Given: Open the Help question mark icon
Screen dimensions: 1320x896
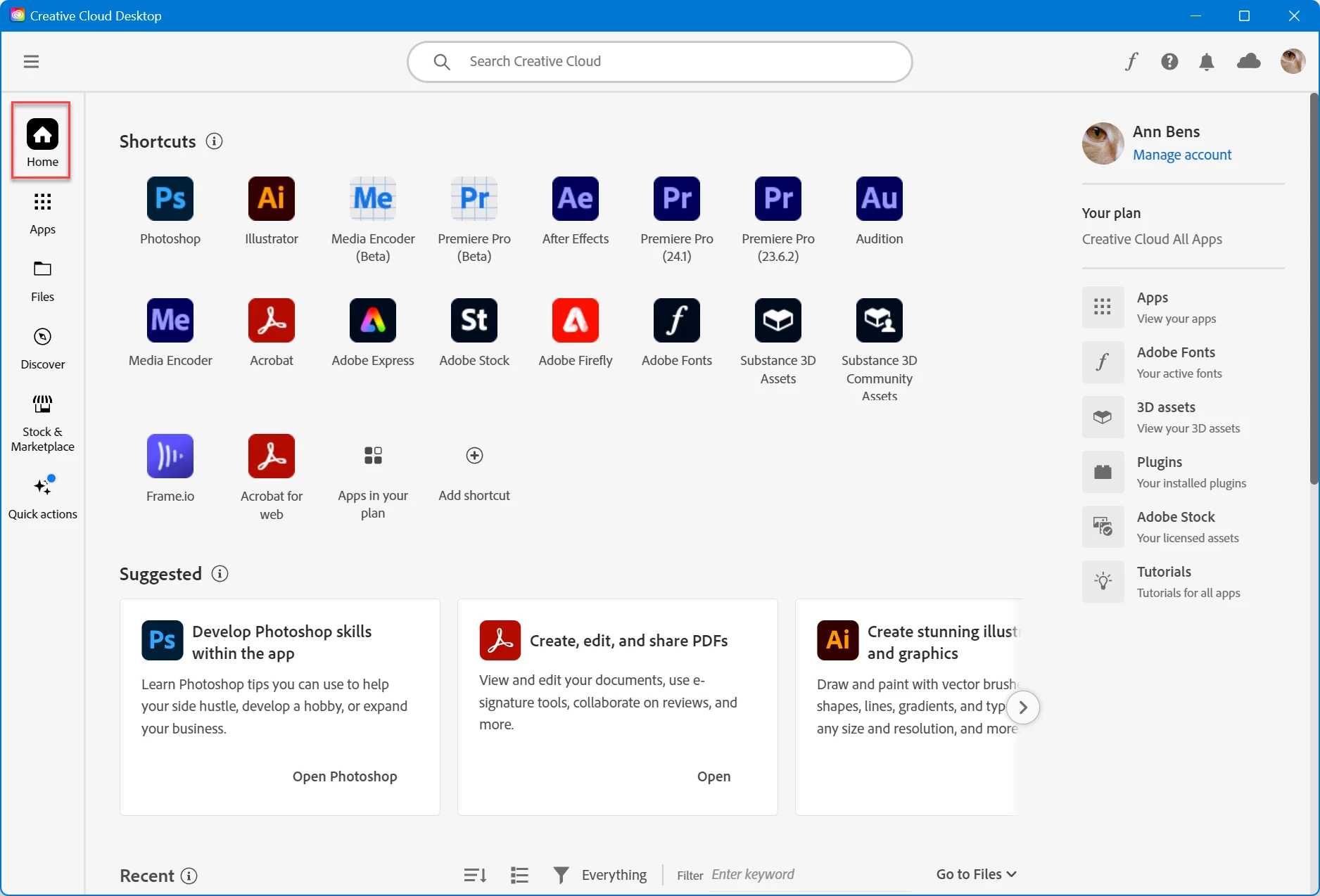Looking at the screenshot, I should point(1169,62).
